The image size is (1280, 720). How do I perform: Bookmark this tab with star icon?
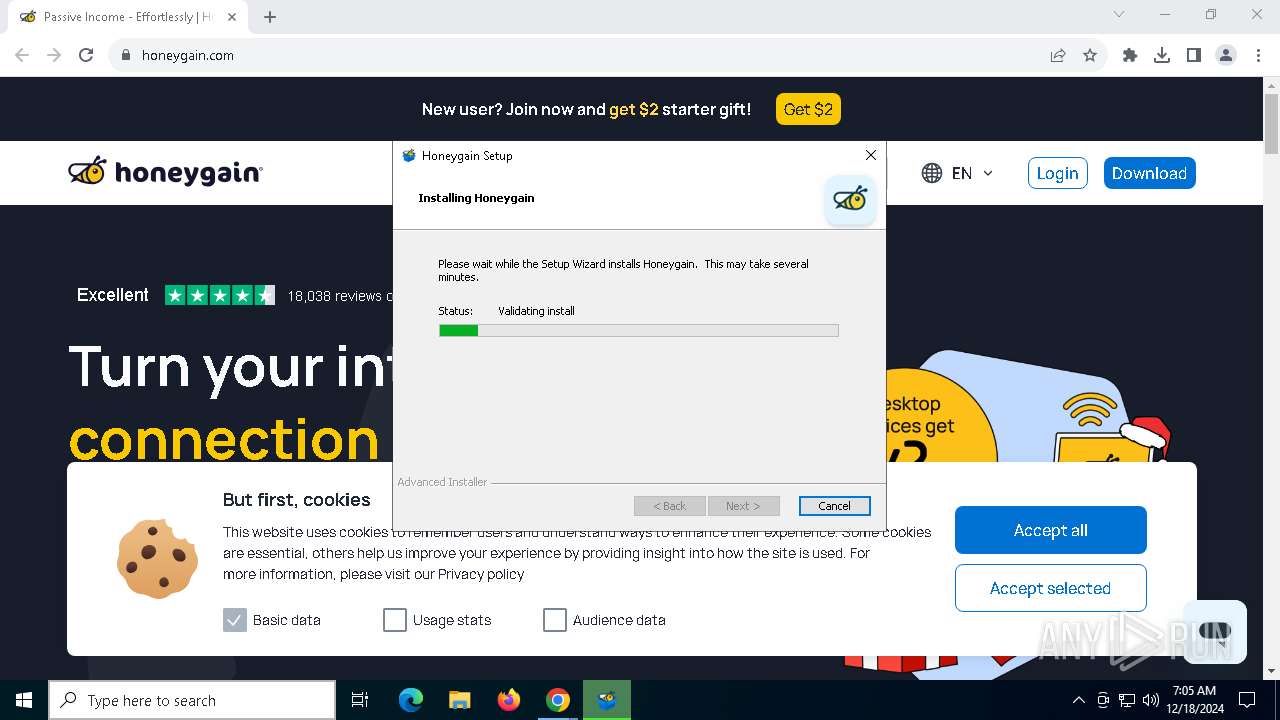click(1090, 55)
